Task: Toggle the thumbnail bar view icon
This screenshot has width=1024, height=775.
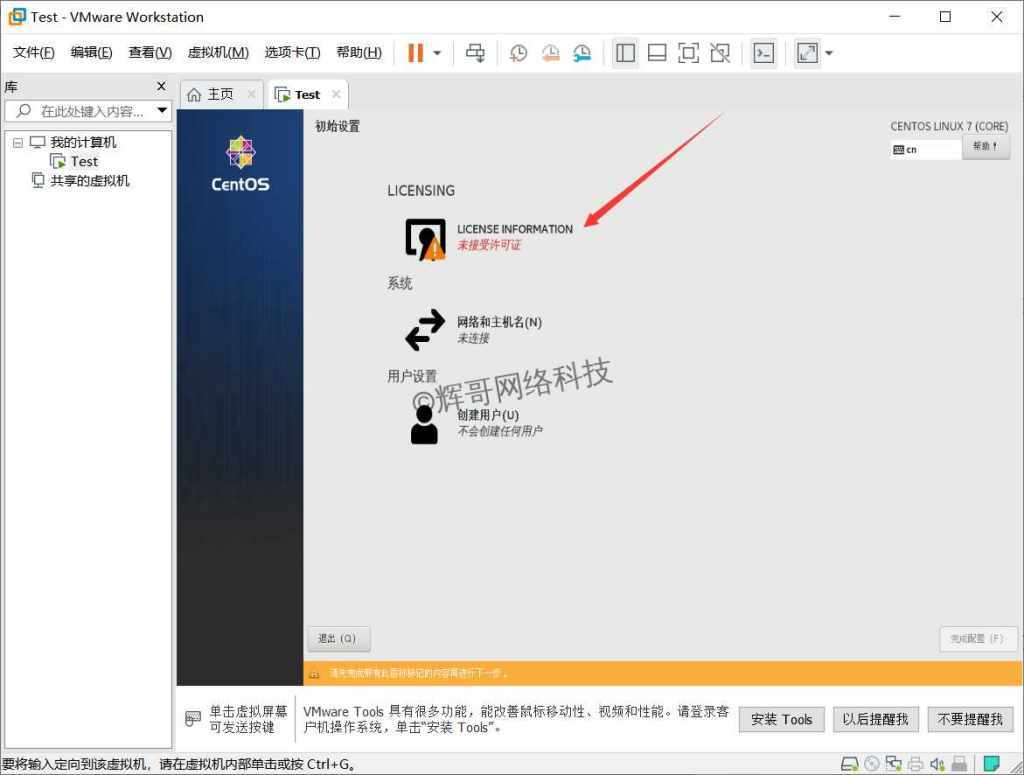Action: click(656, 53)
